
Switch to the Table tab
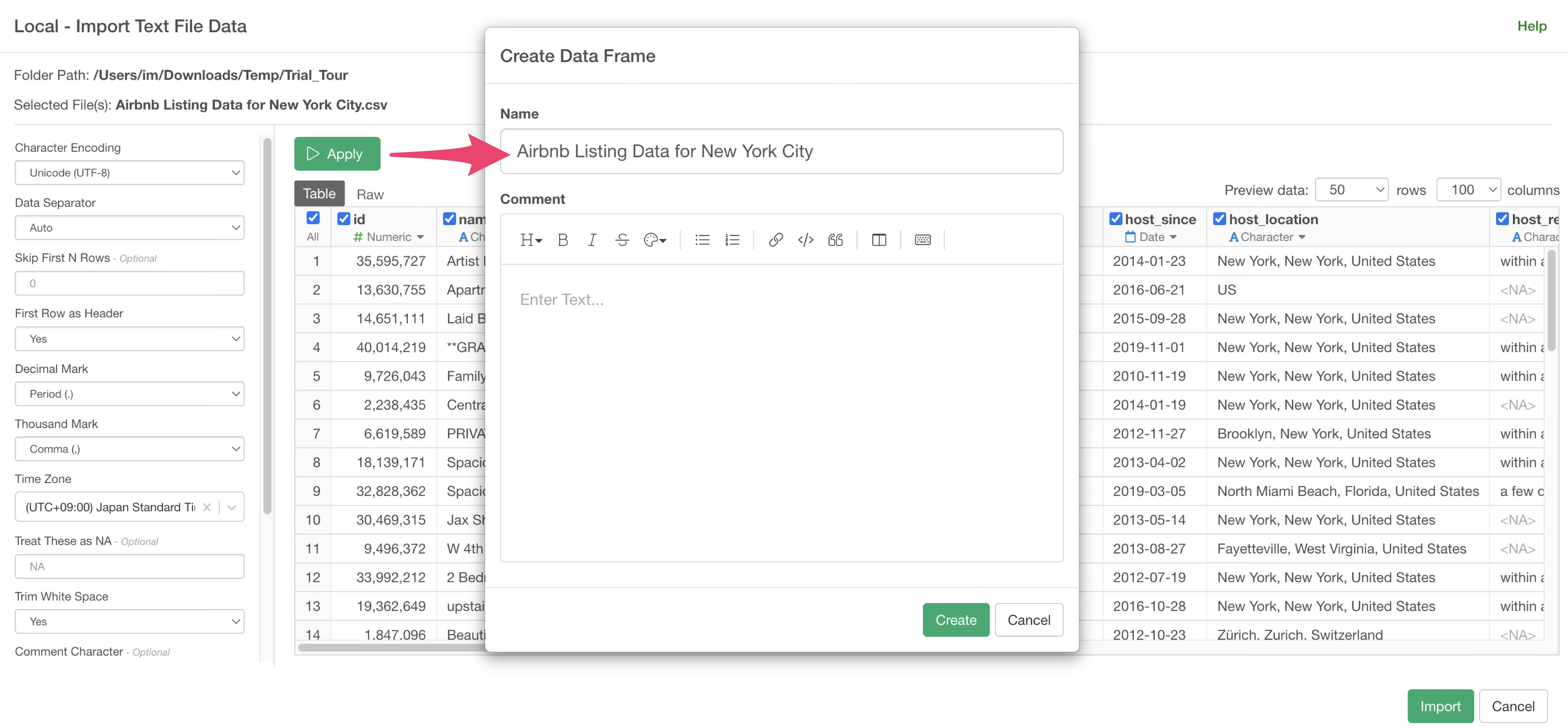pyautogui.click(x=319, y=194)
